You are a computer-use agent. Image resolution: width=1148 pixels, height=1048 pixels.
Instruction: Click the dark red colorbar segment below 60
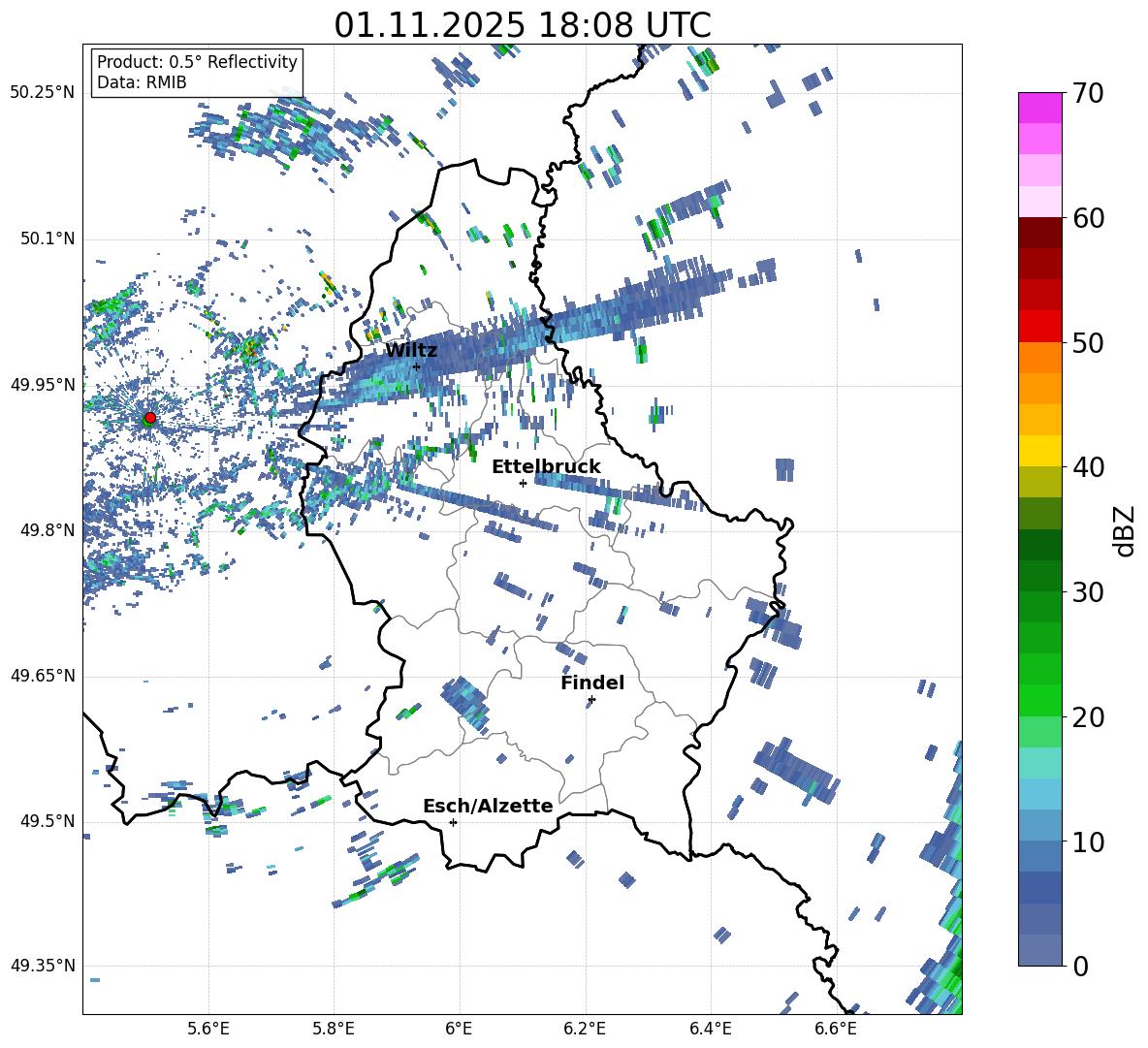(1039, 233)
